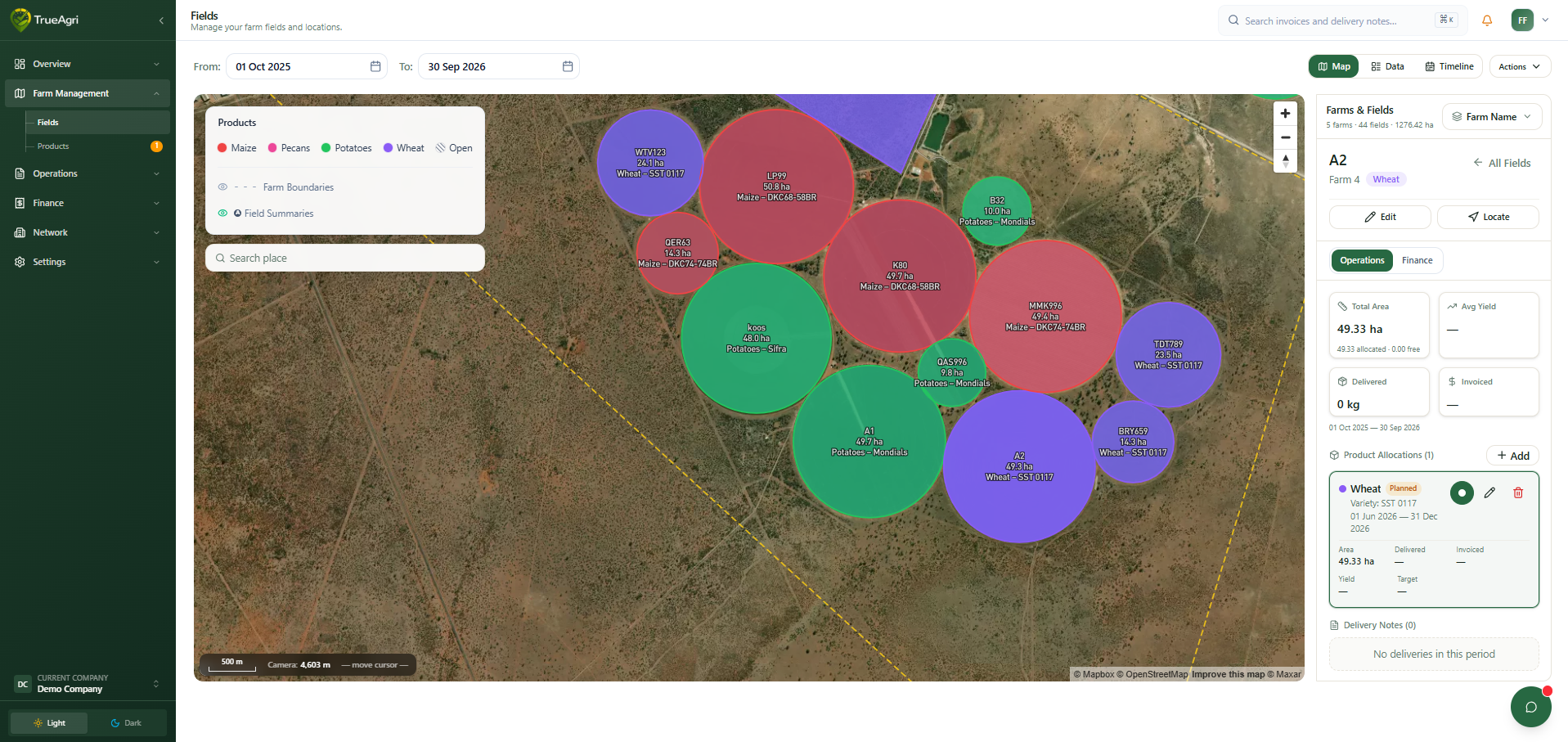Viewport: 1568px width, 742px height.
Task: Switch to Dark theme
Action: pos(127,723)
